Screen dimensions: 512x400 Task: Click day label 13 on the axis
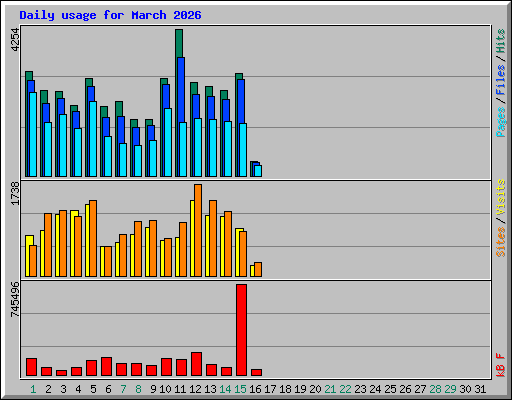point(210,389)
